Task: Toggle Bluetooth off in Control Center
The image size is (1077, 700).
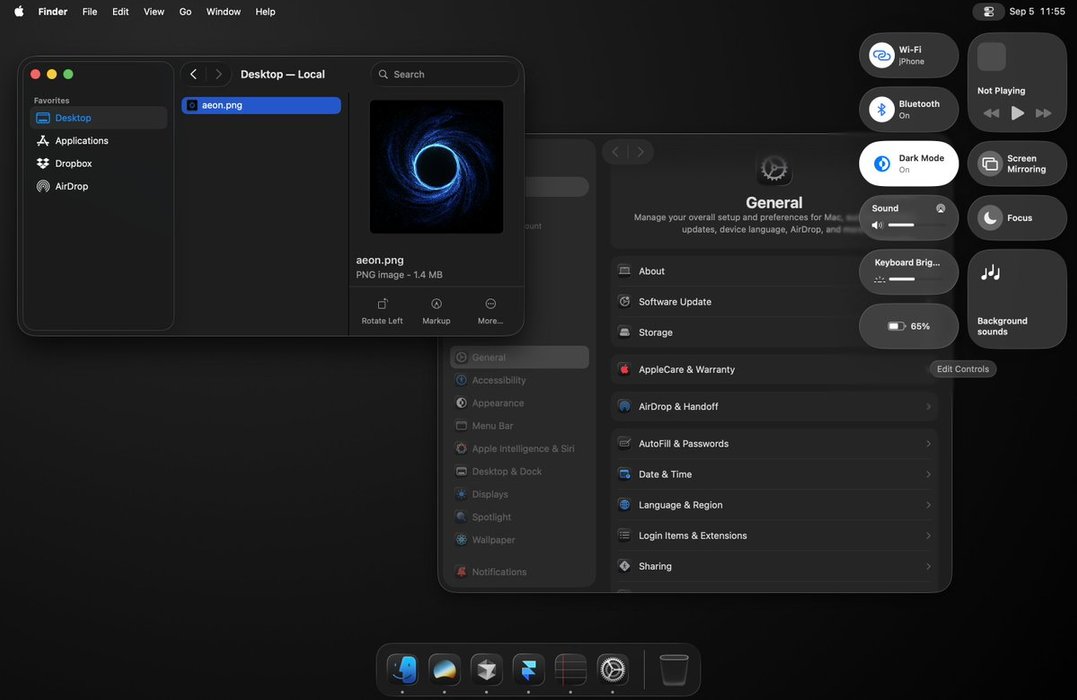Action: (x=881, y=110)
